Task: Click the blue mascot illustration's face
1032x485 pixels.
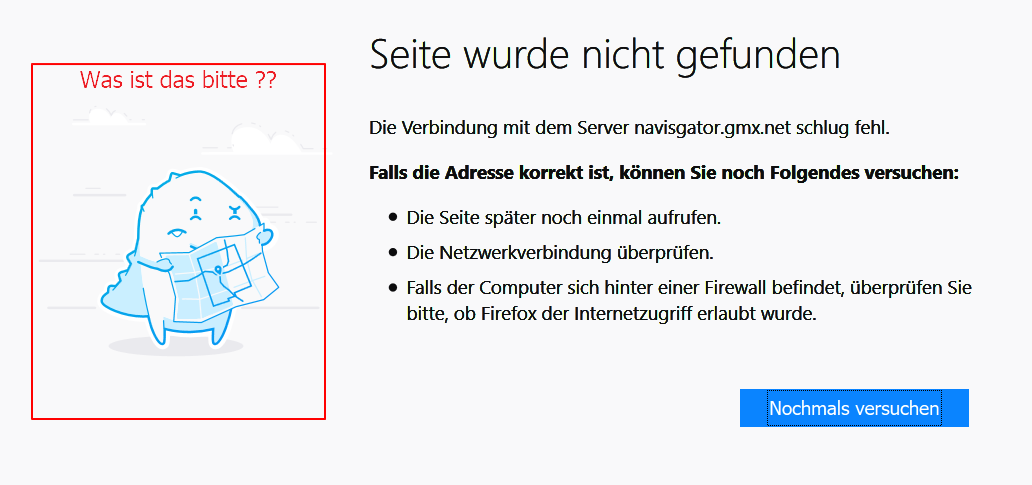Action: [x=213, y=213]
